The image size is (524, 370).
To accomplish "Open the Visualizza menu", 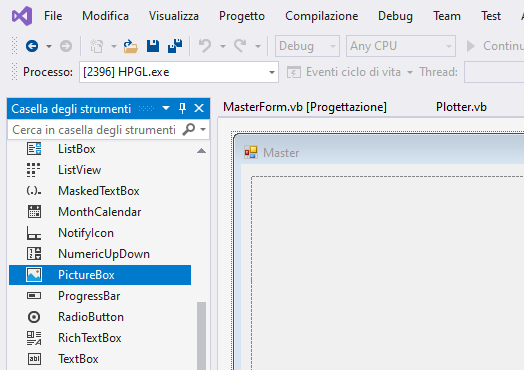I will click(x=174, y=16).
